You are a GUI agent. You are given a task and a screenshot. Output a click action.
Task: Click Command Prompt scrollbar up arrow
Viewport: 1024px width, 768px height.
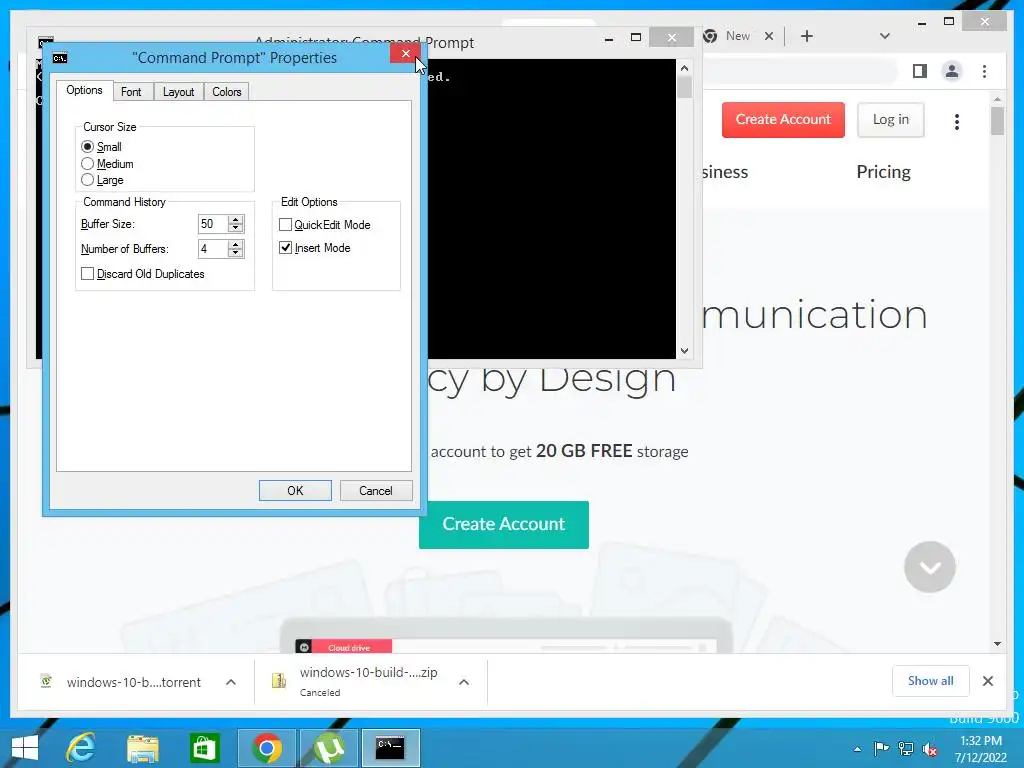(x=684, y=68)
